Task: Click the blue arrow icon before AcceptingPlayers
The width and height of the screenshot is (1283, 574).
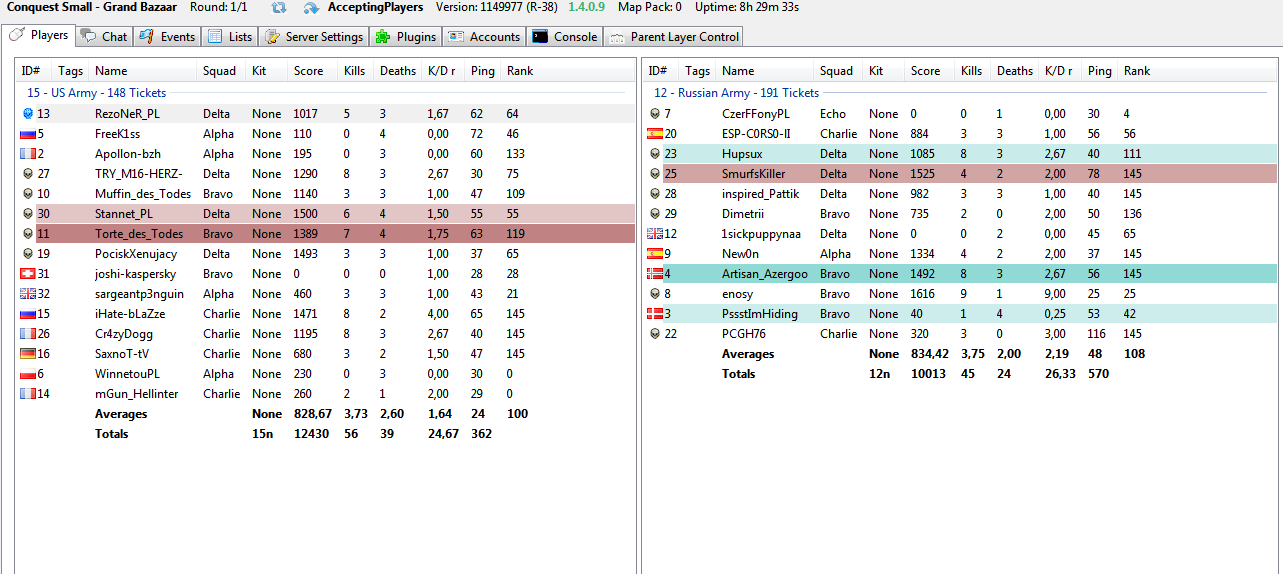Action: (311, 8)
